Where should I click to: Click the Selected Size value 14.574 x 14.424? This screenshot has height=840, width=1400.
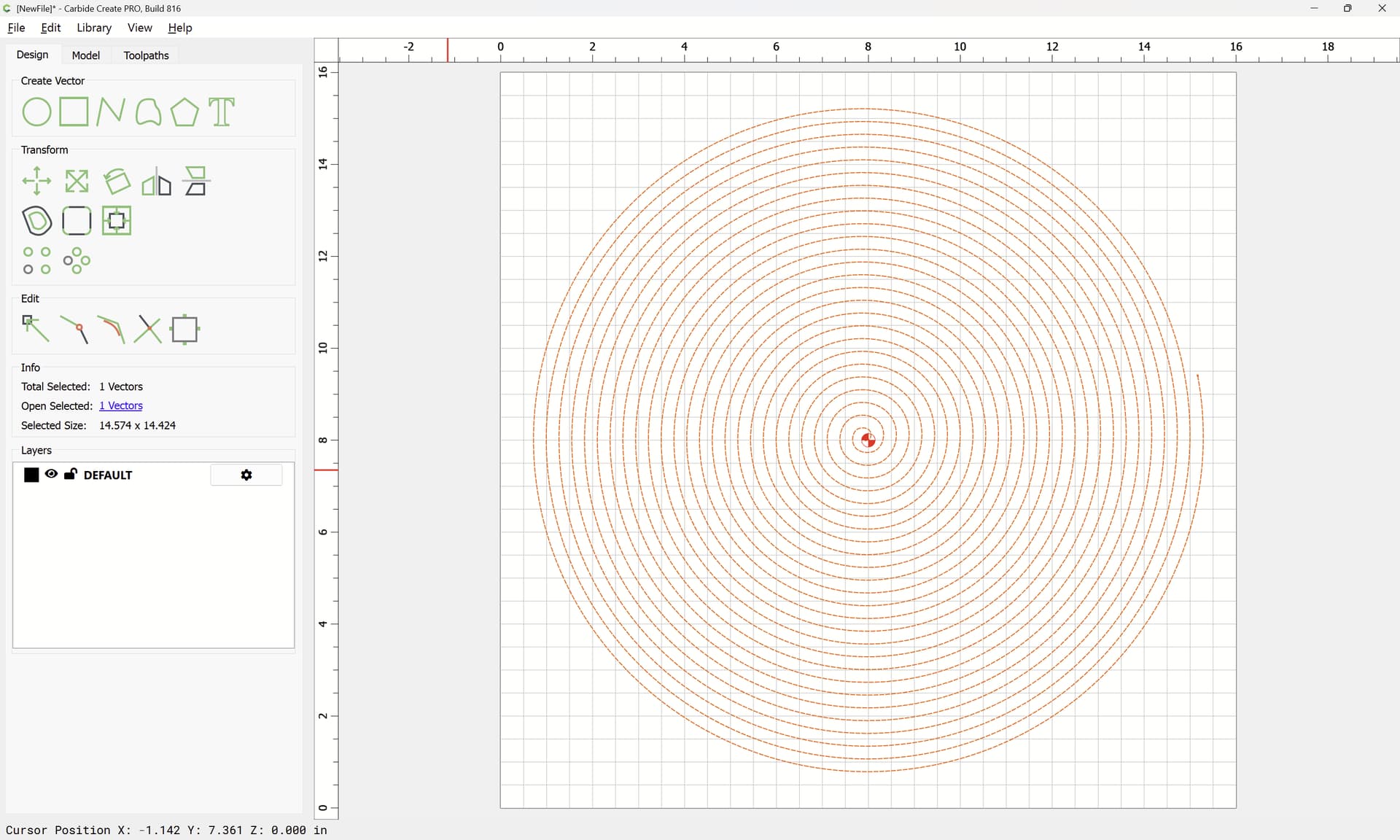pyautogui.click(x=137, y=426)
